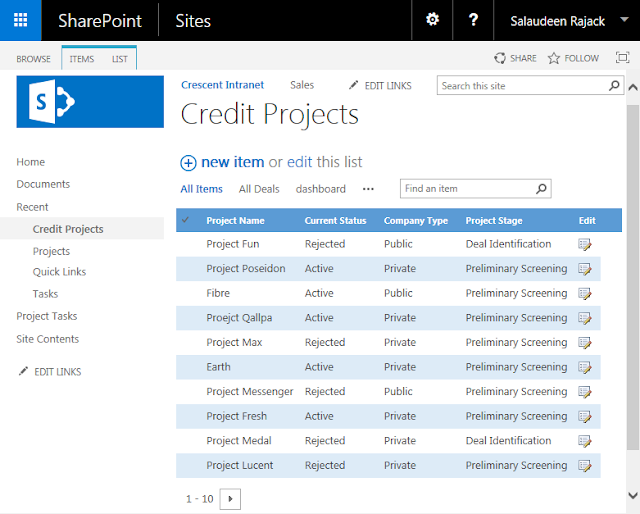Click the plus icon for new item

188,163
